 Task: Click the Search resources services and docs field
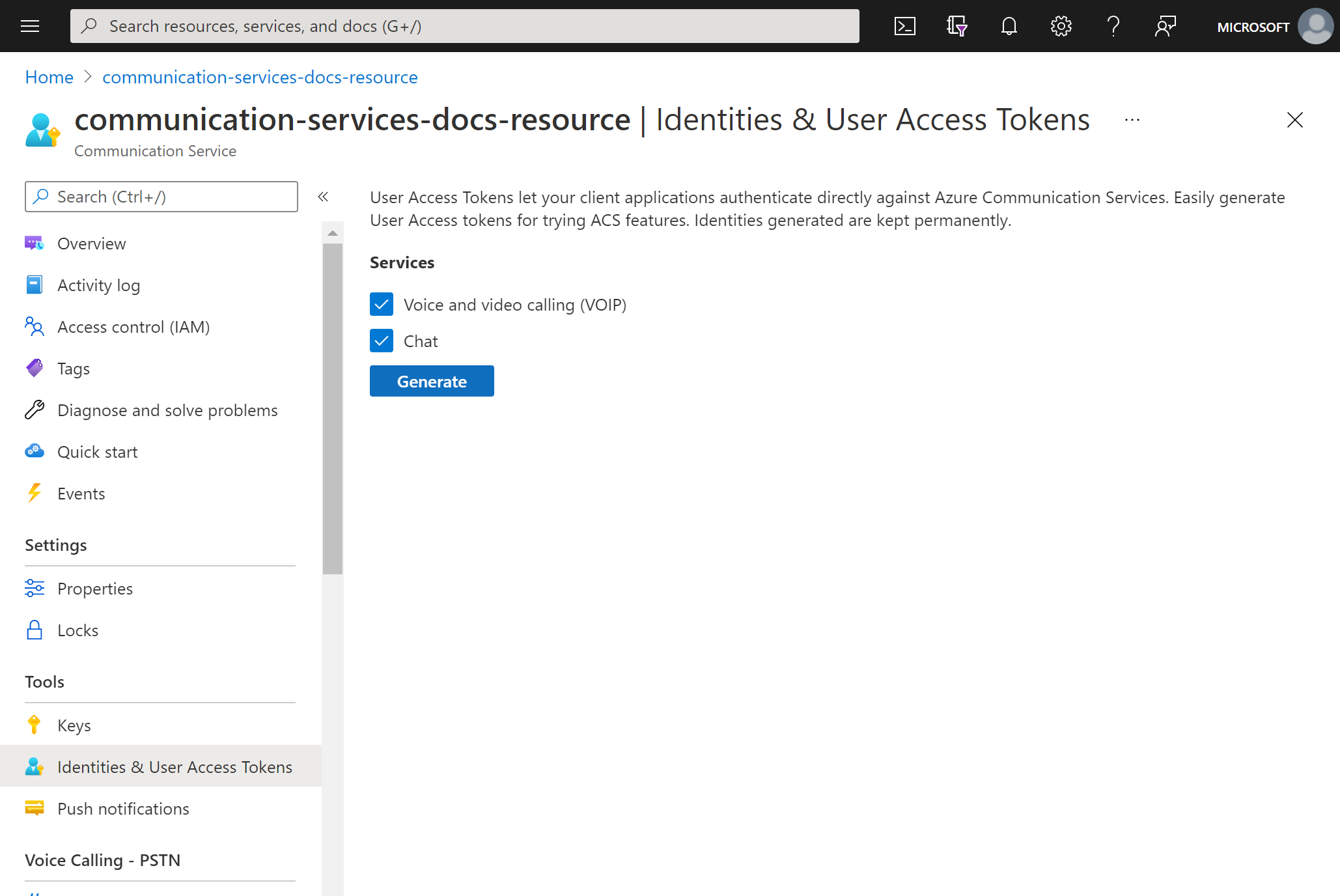pos(465,25)
